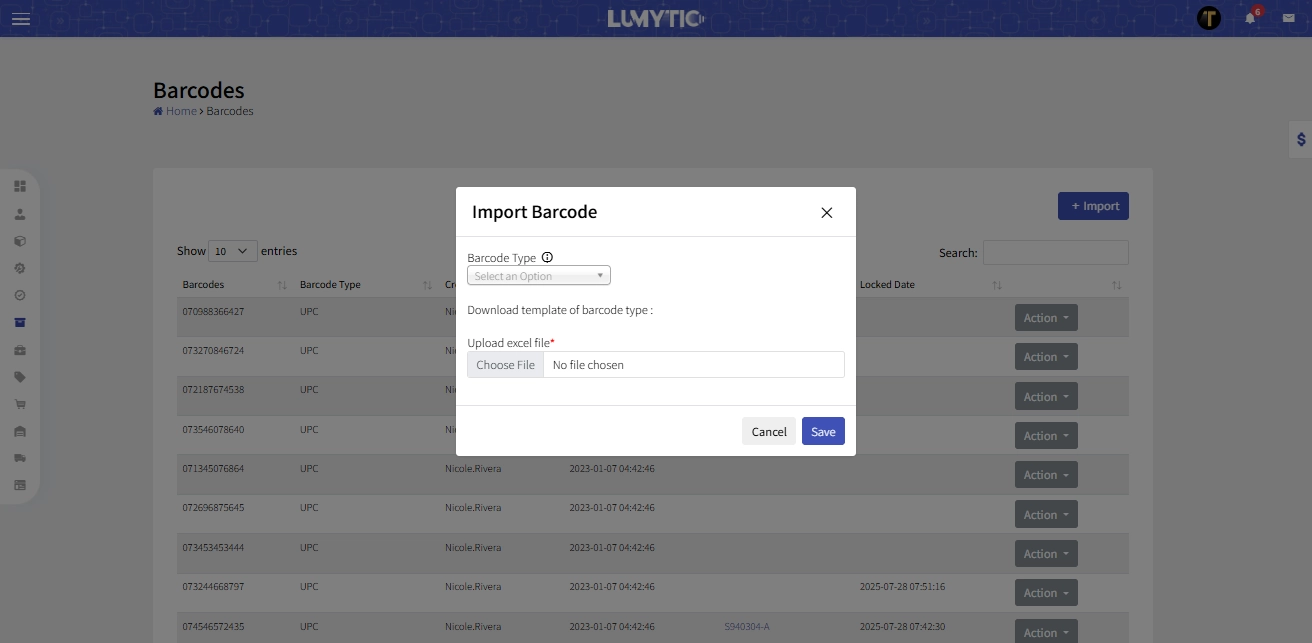The image size is (1312, 643).
Task: Open the Dashboard grid icon in sidebar
Action: [x=20, y=186]
